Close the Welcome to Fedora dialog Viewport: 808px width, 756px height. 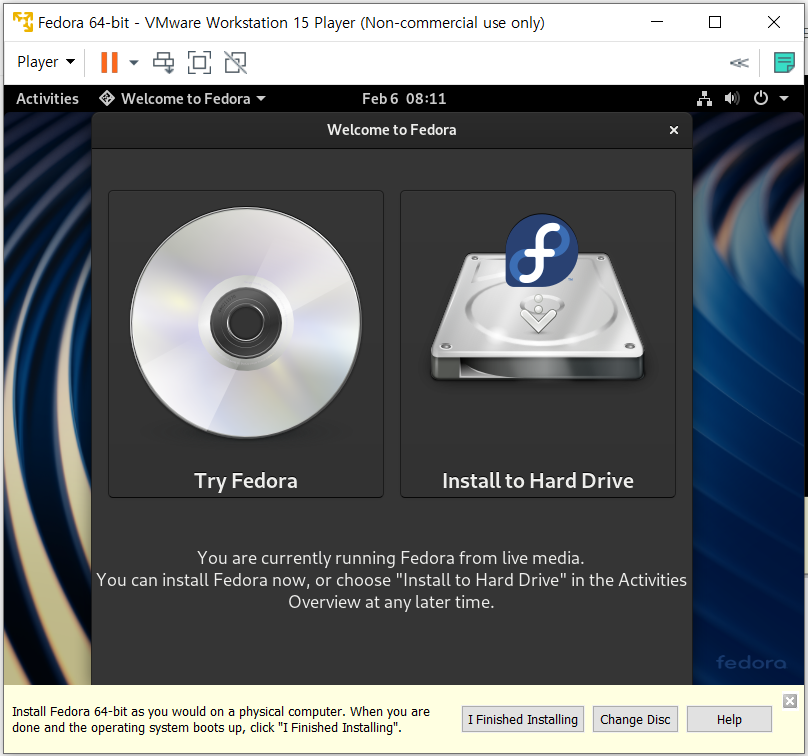674,130
